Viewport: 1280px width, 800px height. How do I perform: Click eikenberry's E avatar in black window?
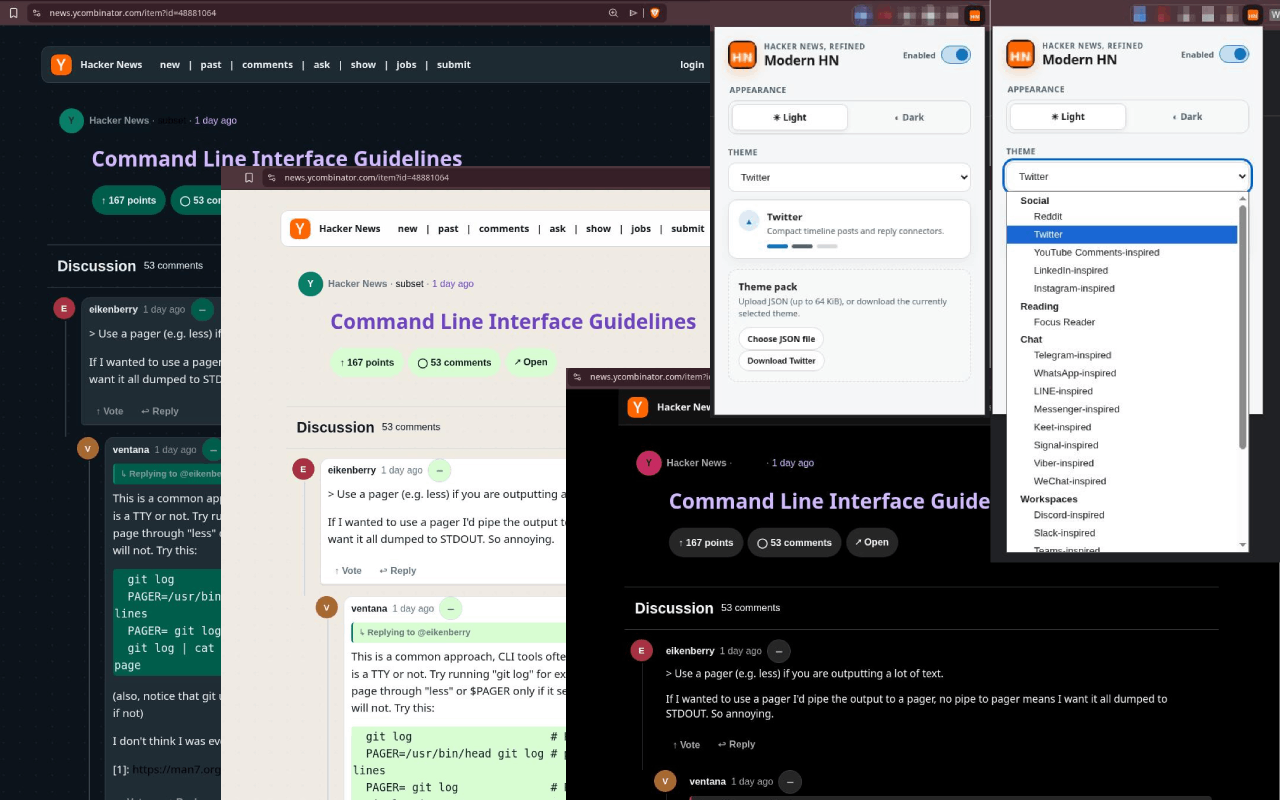(x=641, y=651)
